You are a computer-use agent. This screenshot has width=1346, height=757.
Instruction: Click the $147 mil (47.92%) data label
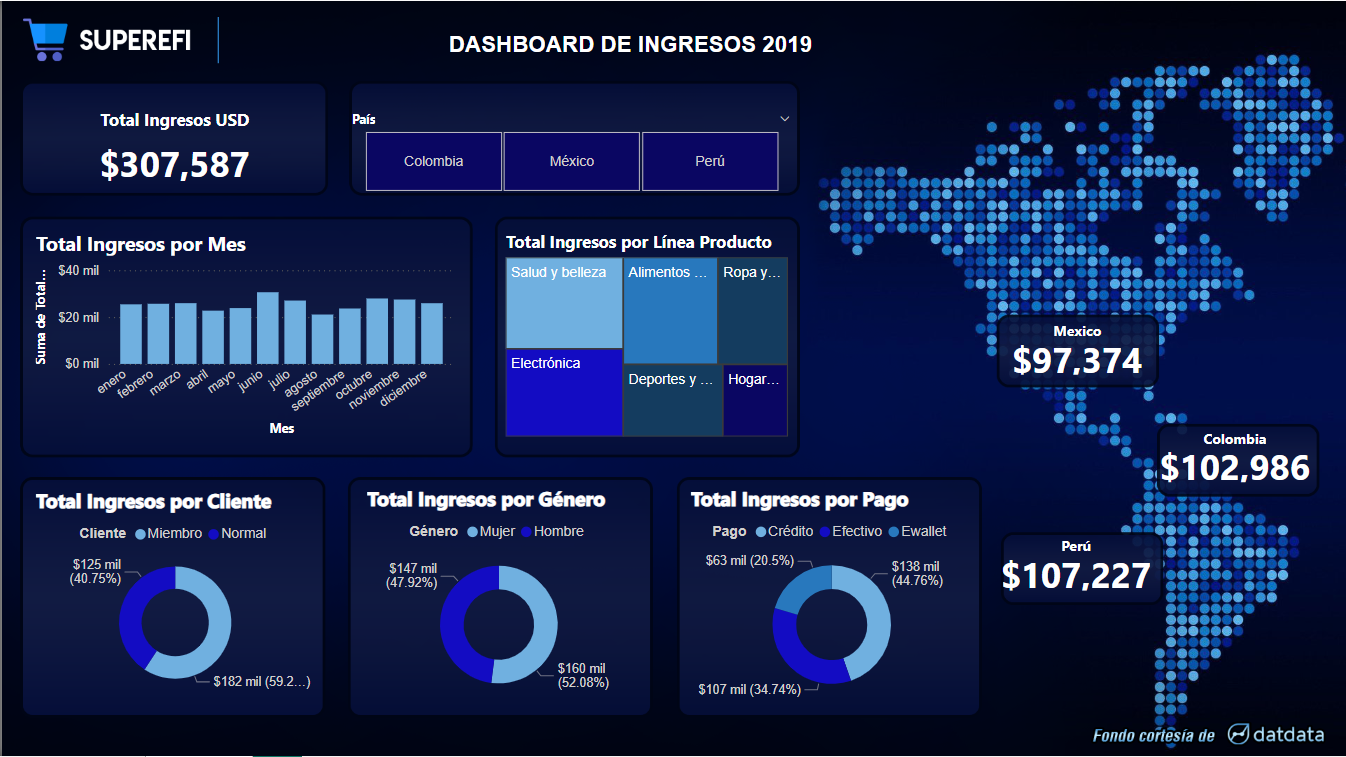[412, 575]
